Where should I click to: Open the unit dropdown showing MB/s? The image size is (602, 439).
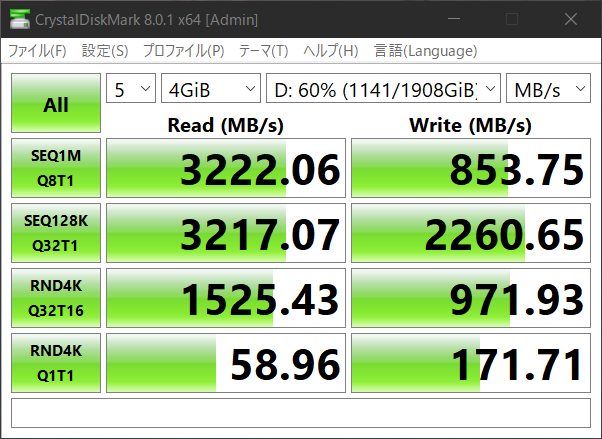(548, 88)
